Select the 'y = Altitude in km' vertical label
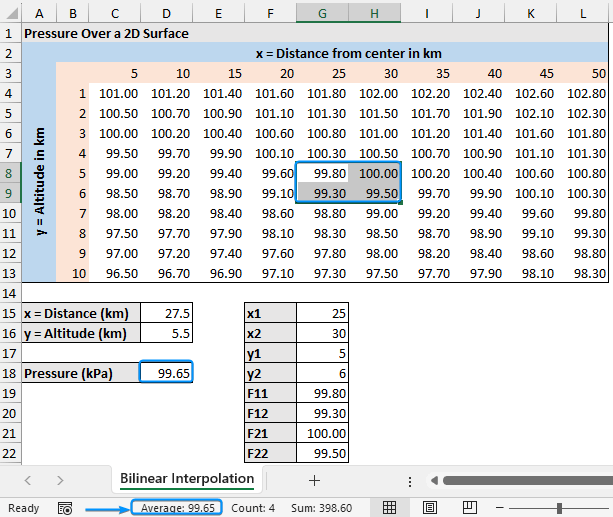The image size is (613, 517). tap(39, 181)
